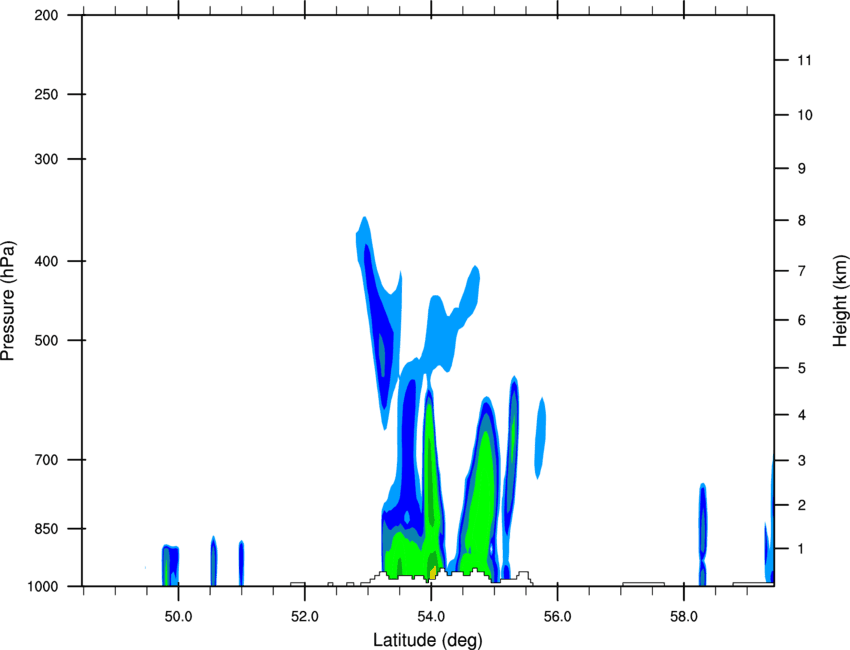850x650 pixels.
Task: Pick the 5 km height label
Action: click(x=802, y=368)
